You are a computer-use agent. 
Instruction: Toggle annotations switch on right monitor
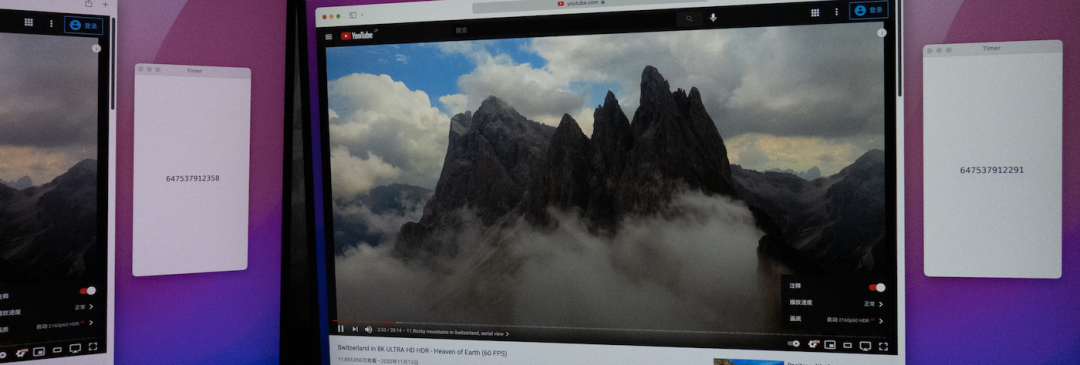[x=877, y=287]
